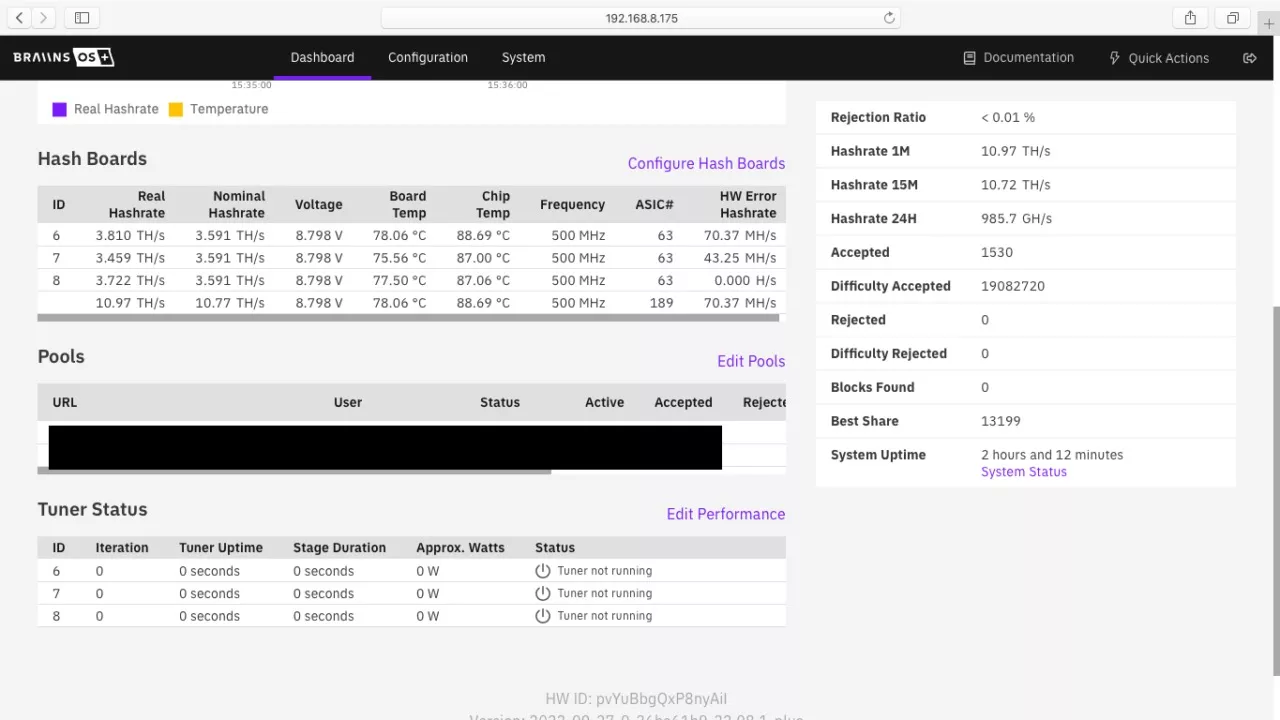The height and width of the screenshot is (720, 1280).
Task: Switch to the Configuration tab
Action: pyautogui.click(x=428, y=58)
